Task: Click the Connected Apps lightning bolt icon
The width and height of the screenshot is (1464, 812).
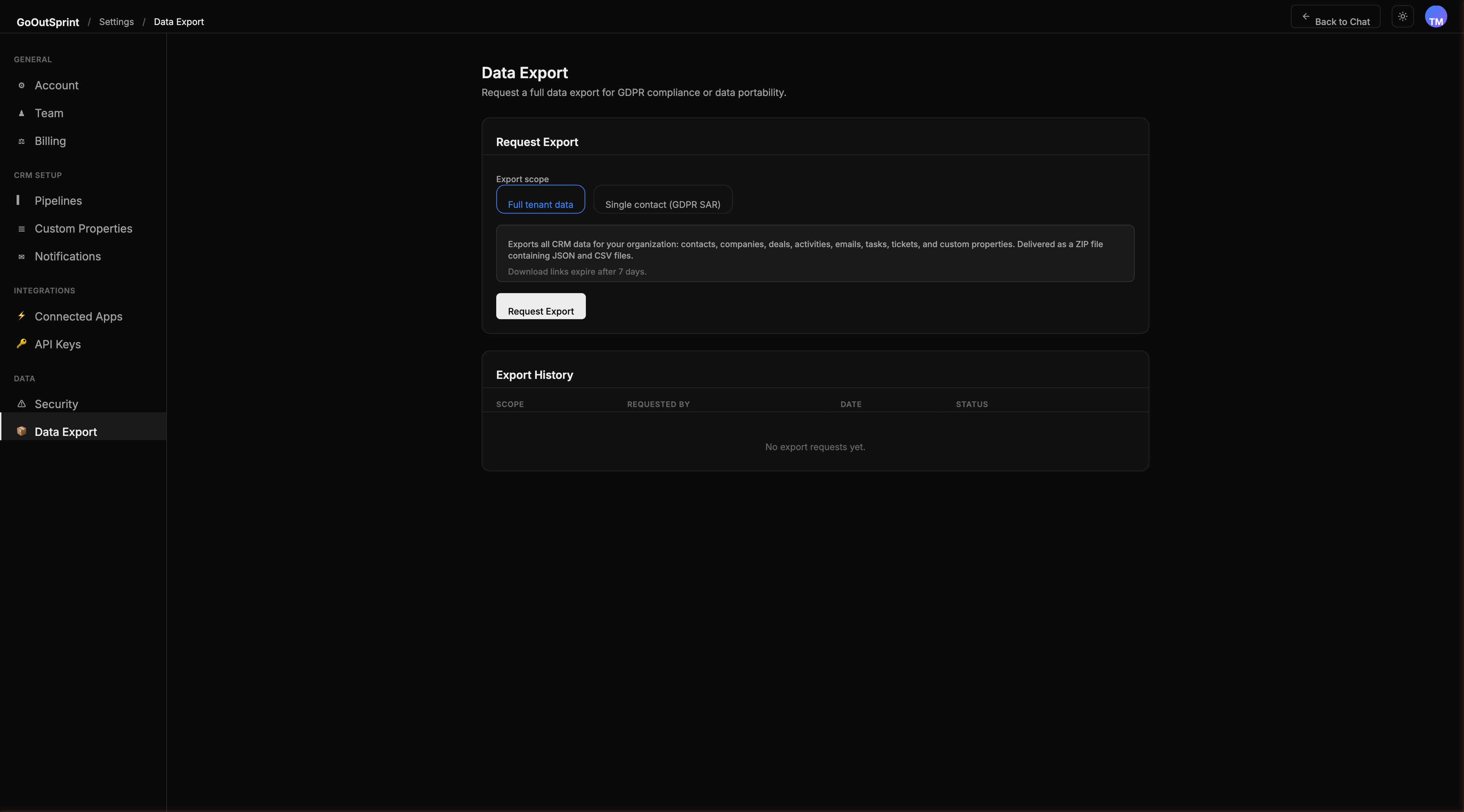Action: 22,316
